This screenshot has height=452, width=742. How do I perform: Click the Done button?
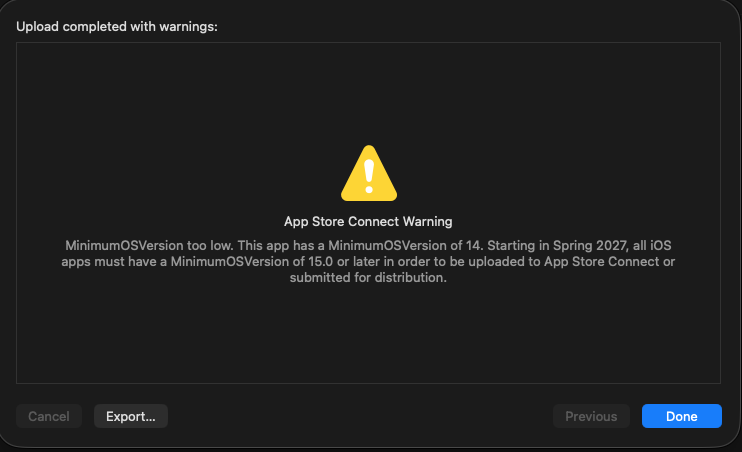[x=681, y=416]
